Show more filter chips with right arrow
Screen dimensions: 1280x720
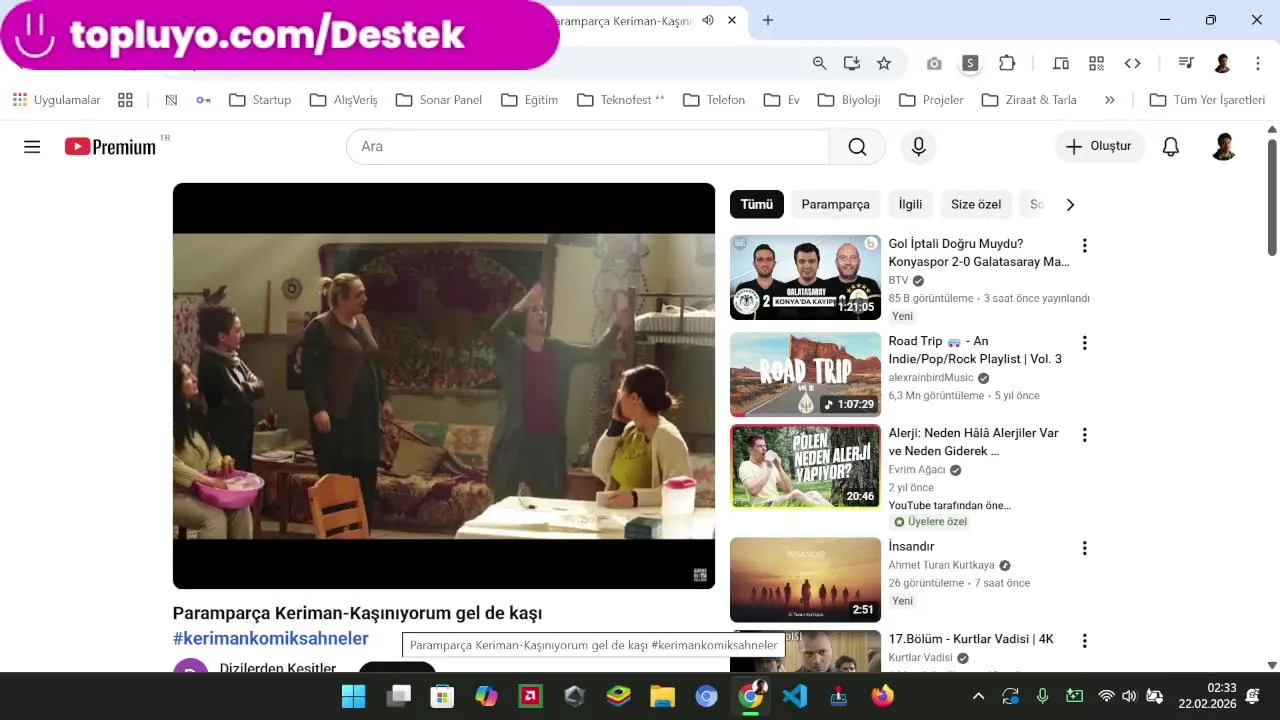pyautogui.click(x=1070, y=204)
